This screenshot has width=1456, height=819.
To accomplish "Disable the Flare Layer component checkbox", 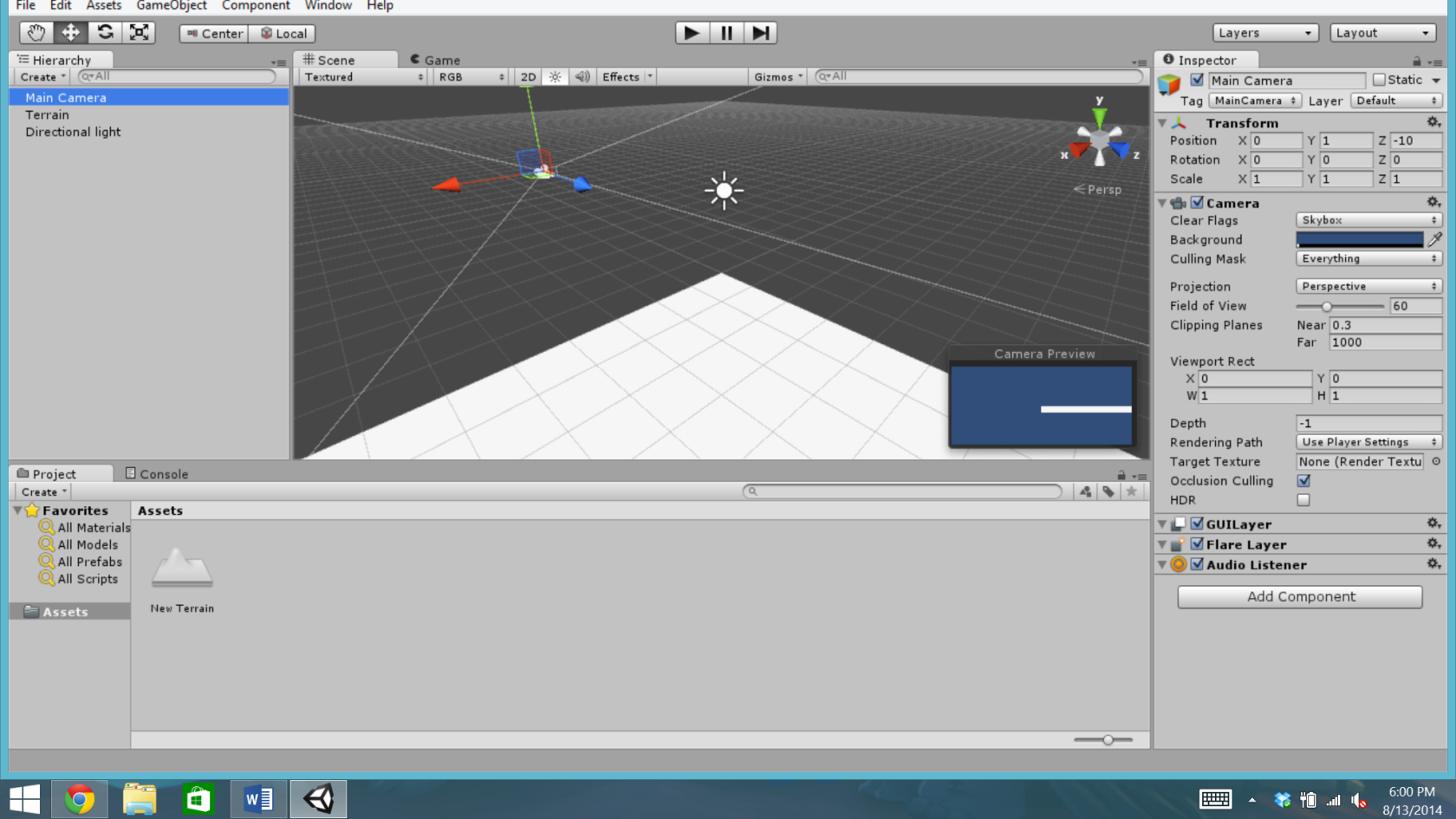I will (x=1197, y=543).
